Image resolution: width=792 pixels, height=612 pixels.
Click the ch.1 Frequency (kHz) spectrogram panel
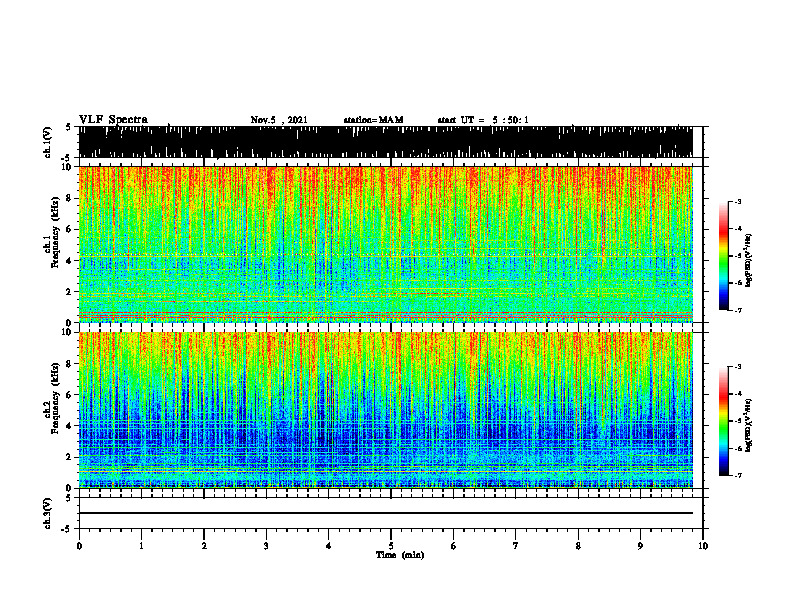coord(385,244)
